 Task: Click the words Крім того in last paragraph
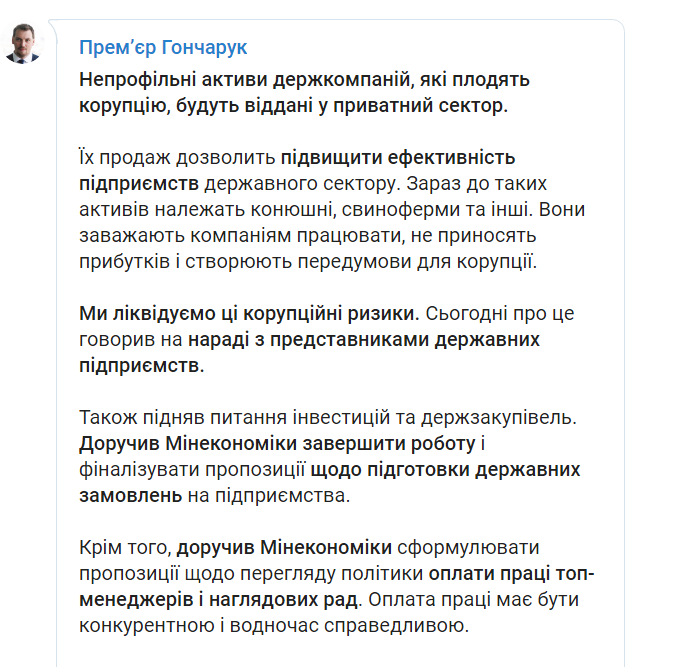pyautogui.click(x=125, y=548)
